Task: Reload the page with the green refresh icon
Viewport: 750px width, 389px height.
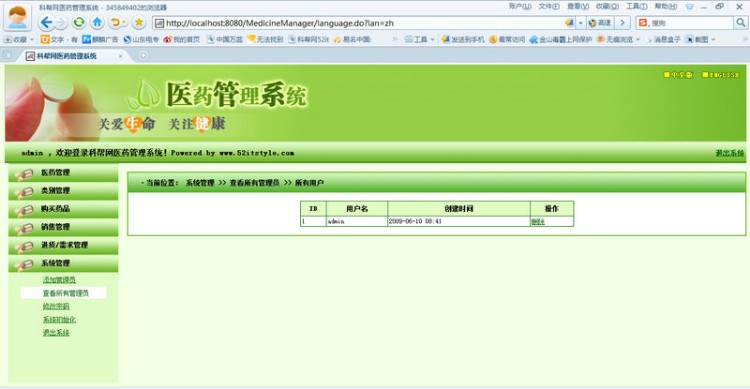Action: tap(78, 22)
